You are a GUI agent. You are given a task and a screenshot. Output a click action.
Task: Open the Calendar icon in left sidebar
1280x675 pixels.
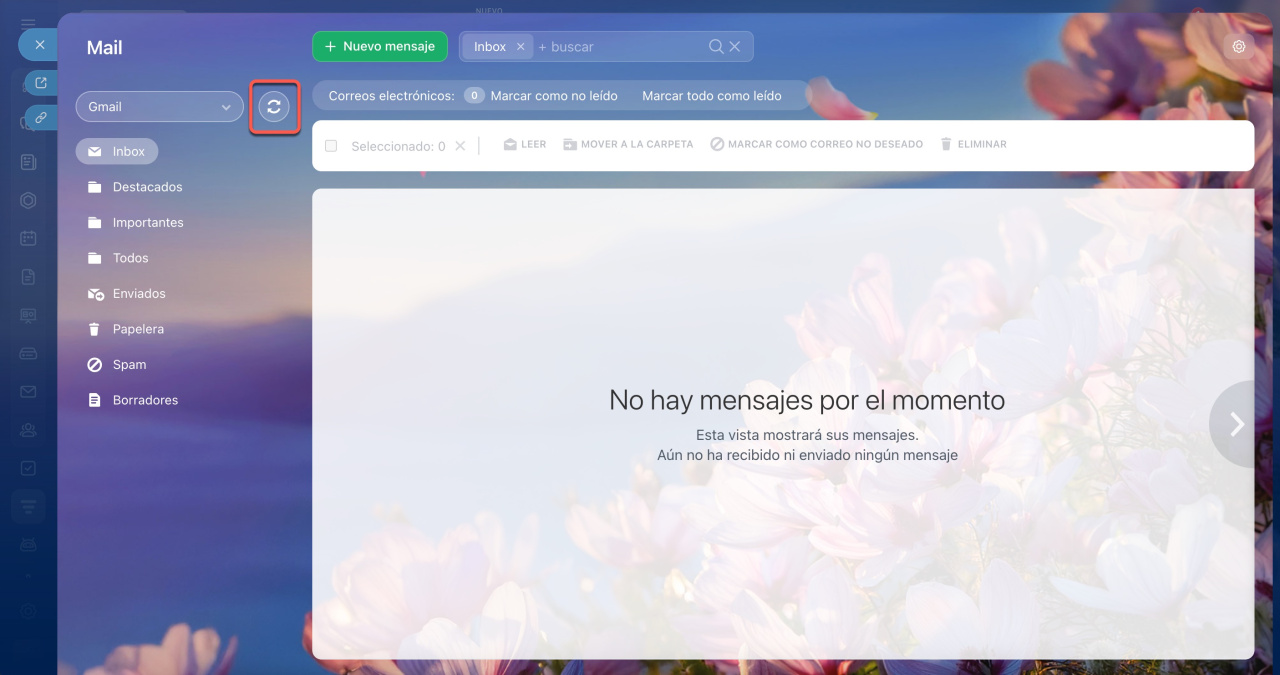coord(28,238)
